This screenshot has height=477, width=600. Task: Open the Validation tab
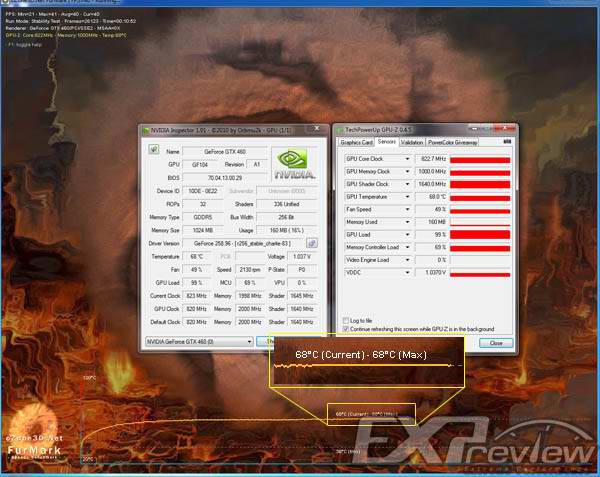pyautogui.click(x=411, y=143)
